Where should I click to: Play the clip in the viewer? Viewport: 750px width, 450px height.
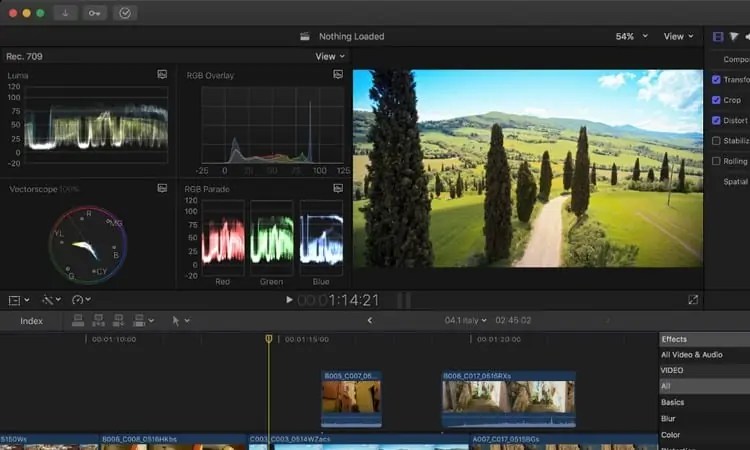coord(289,300)
